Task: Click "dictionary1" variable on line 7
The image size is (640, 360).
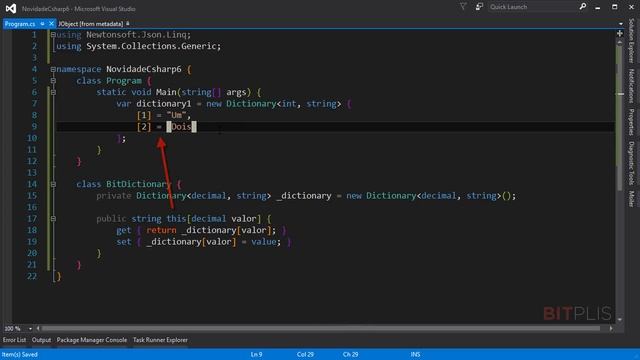Action: point(164,104)
